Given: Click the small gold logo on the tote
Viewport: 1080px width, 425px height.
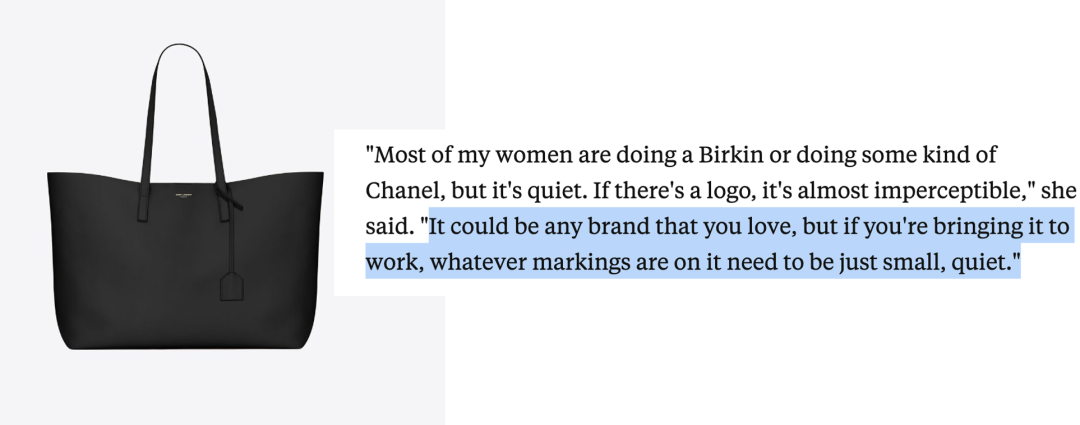Looking at the screenshot, I should (x=184, y=196).
